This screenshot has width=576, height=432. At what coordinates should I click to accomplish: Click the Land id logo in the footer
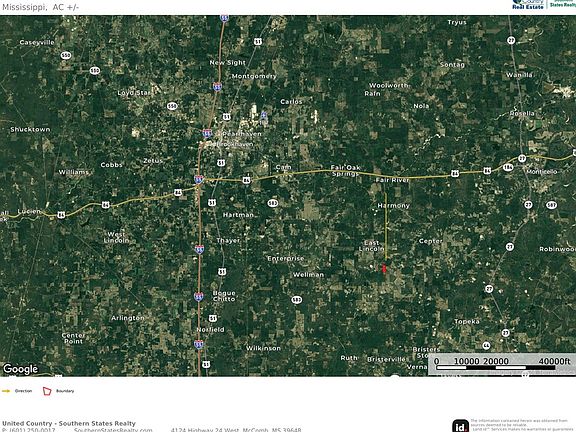[460, 426]
